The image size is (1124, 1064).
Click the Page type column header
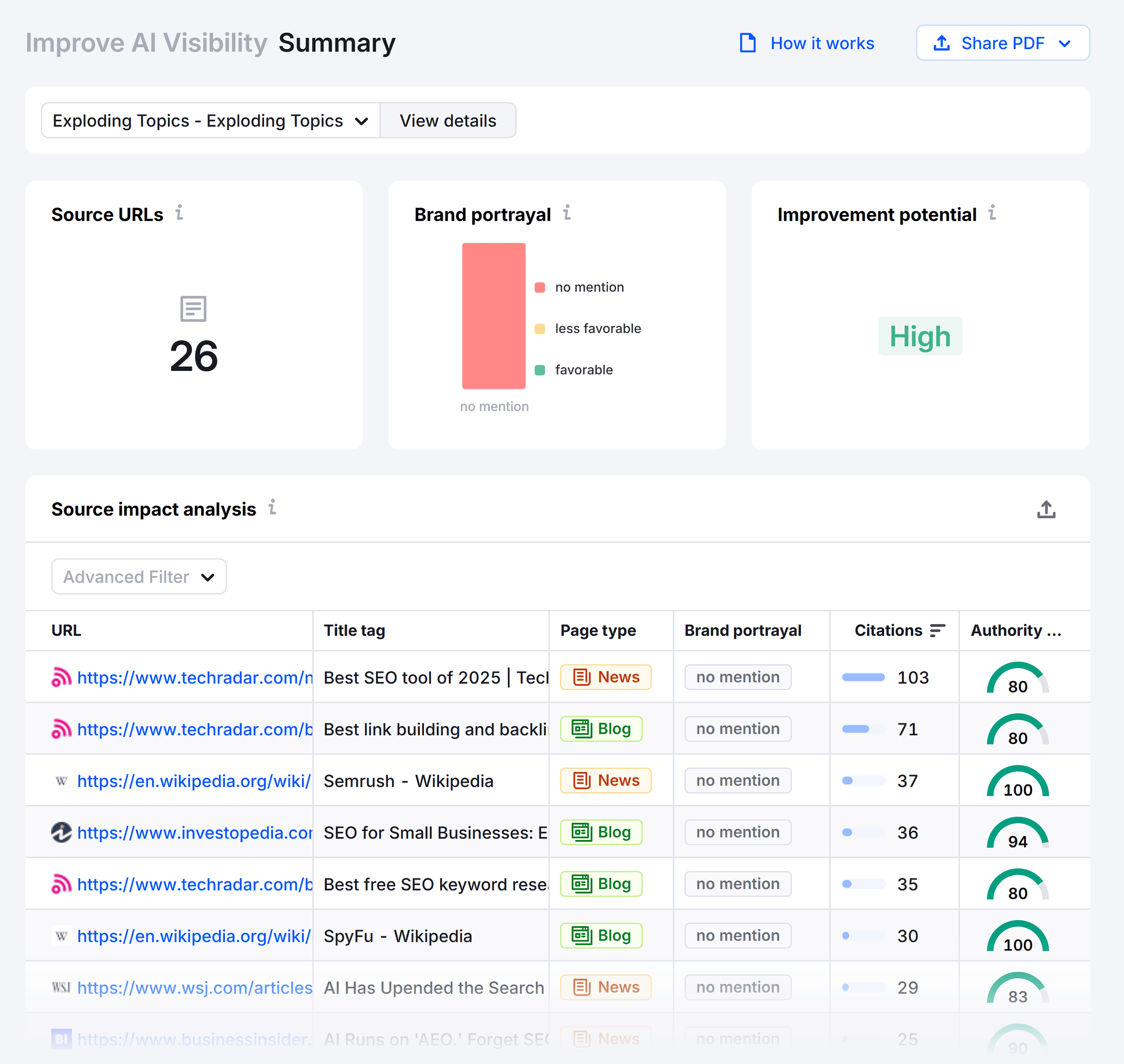point(598,631)
